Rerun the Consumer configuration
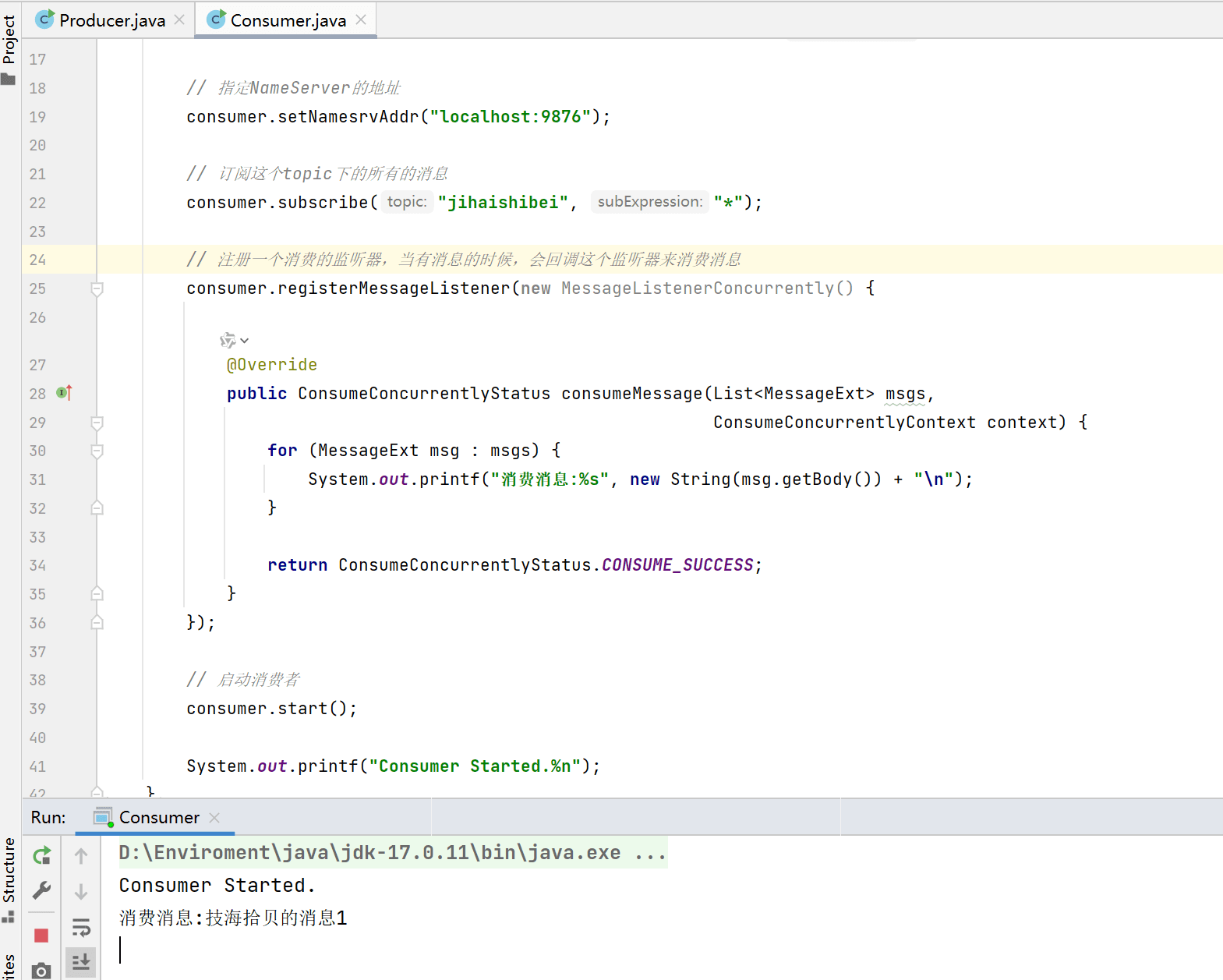Screen dimensions: 1223x980 pyautogui.click(x=42, y=856)
